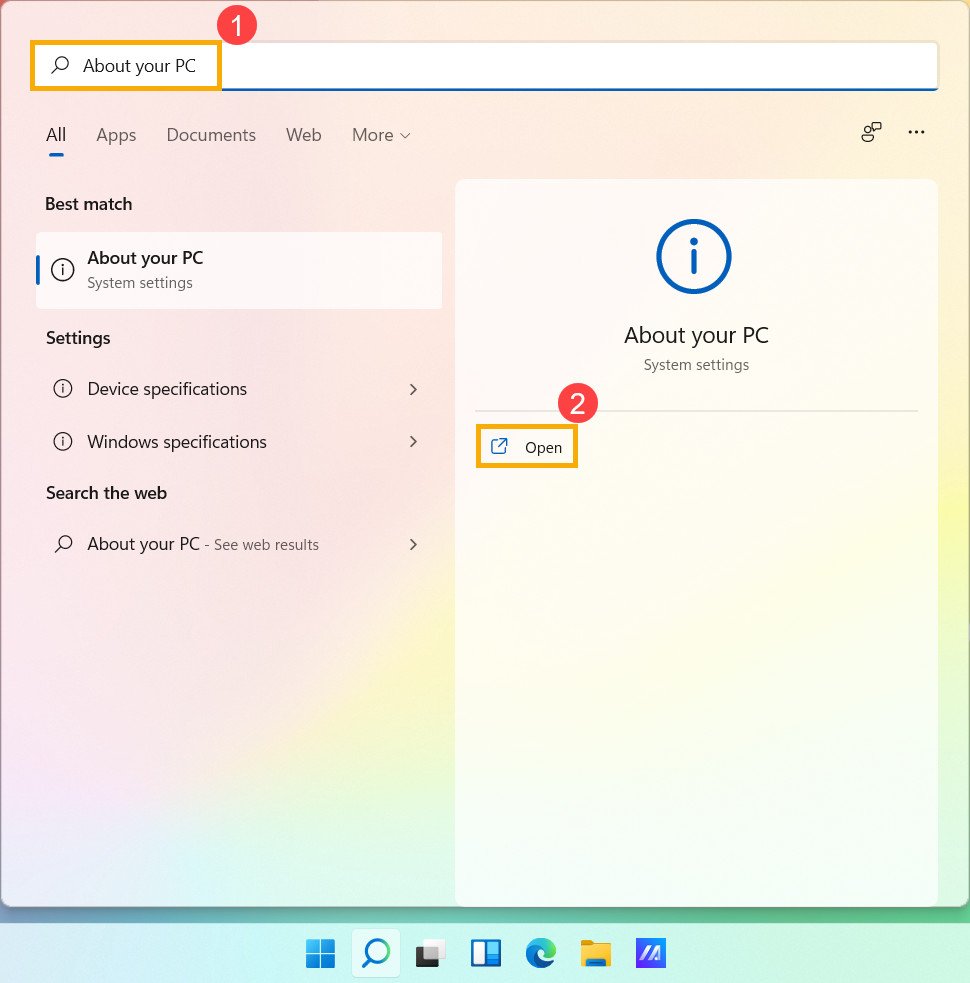The width and height of the screenshot is (970, 983).
Task: Open the purple app icon on the taskbar
Action: 651,954
